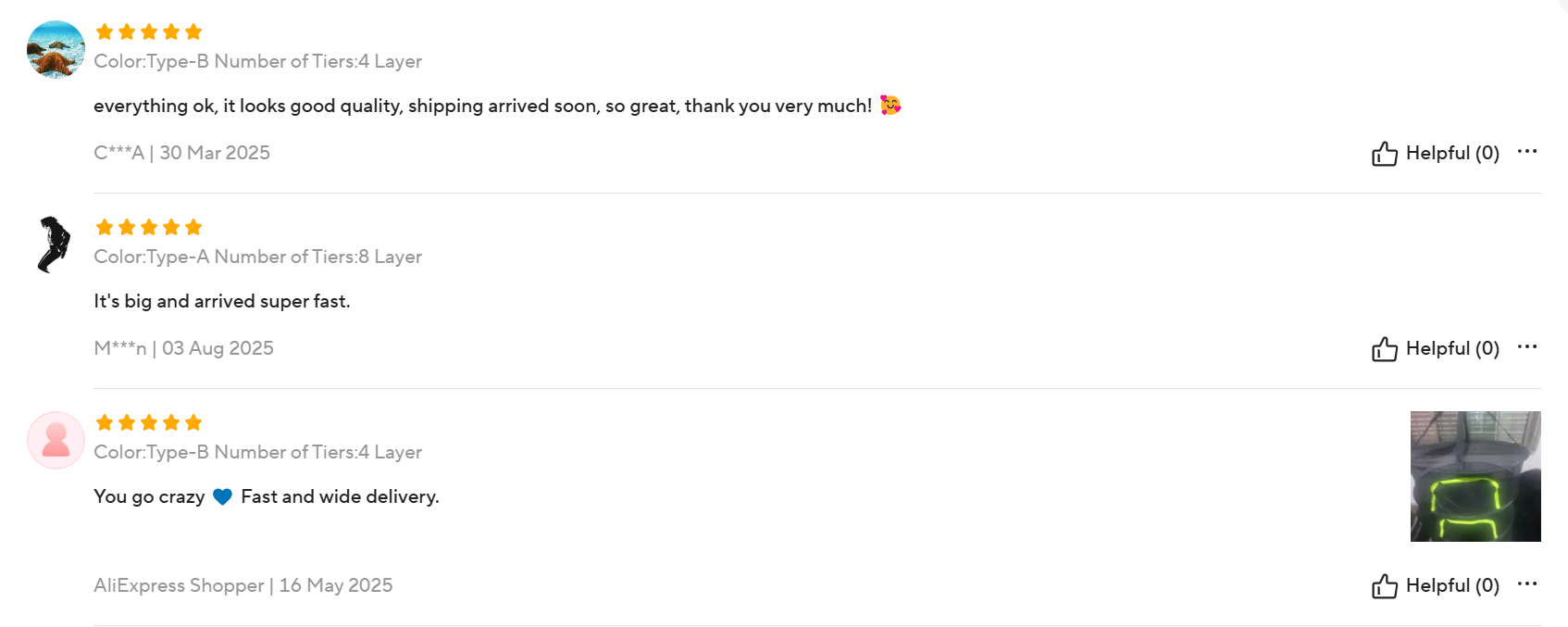The image size is (1568, 627).
Task: Click the dancer silhouette avatar of M***n
Action: pyautogui.click(x=56, y=245)
